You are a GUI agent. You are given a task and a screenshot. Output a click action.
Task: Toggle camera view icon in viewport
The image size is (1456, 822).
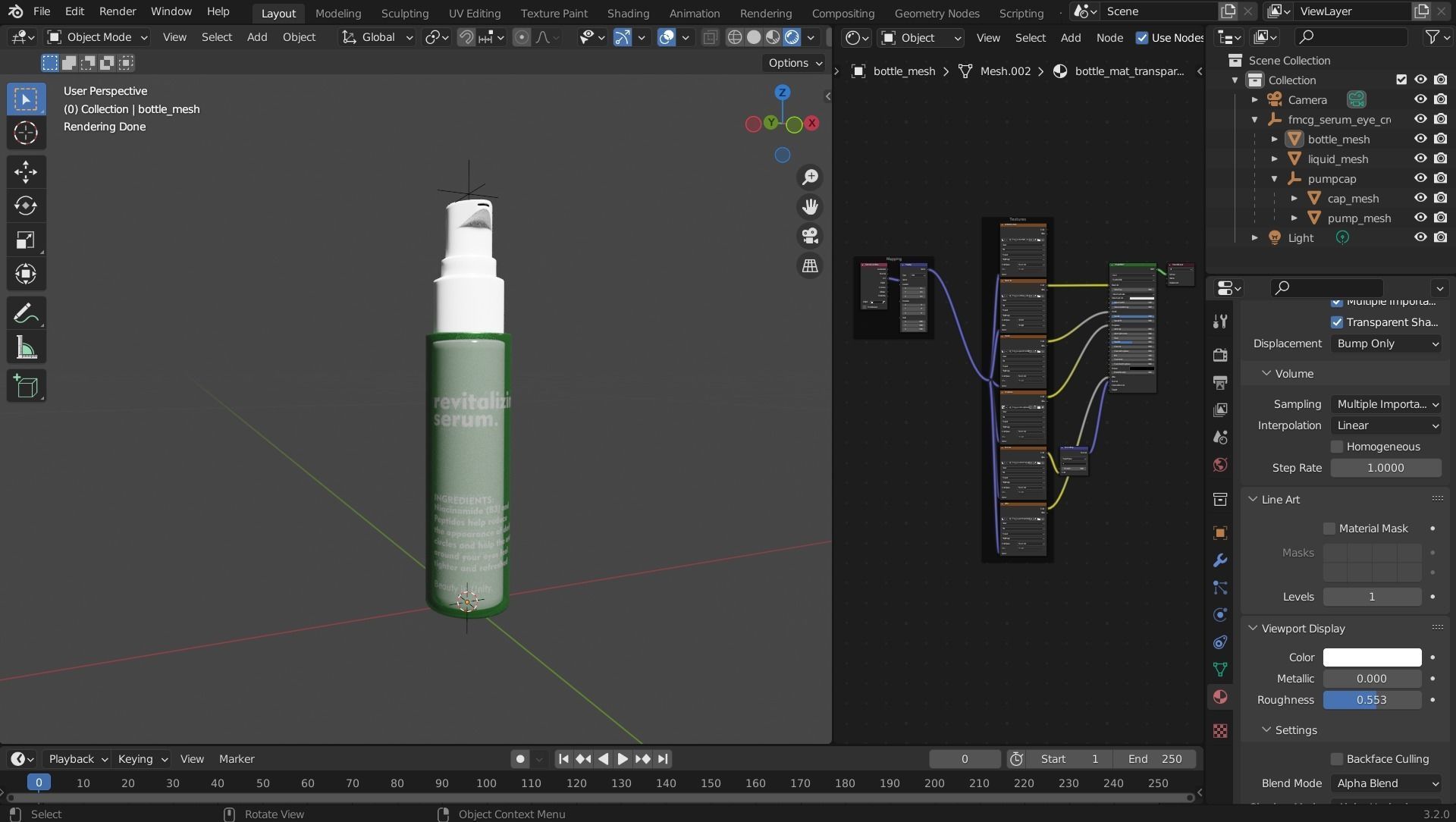pyautogui.click(x=810, y=236)
